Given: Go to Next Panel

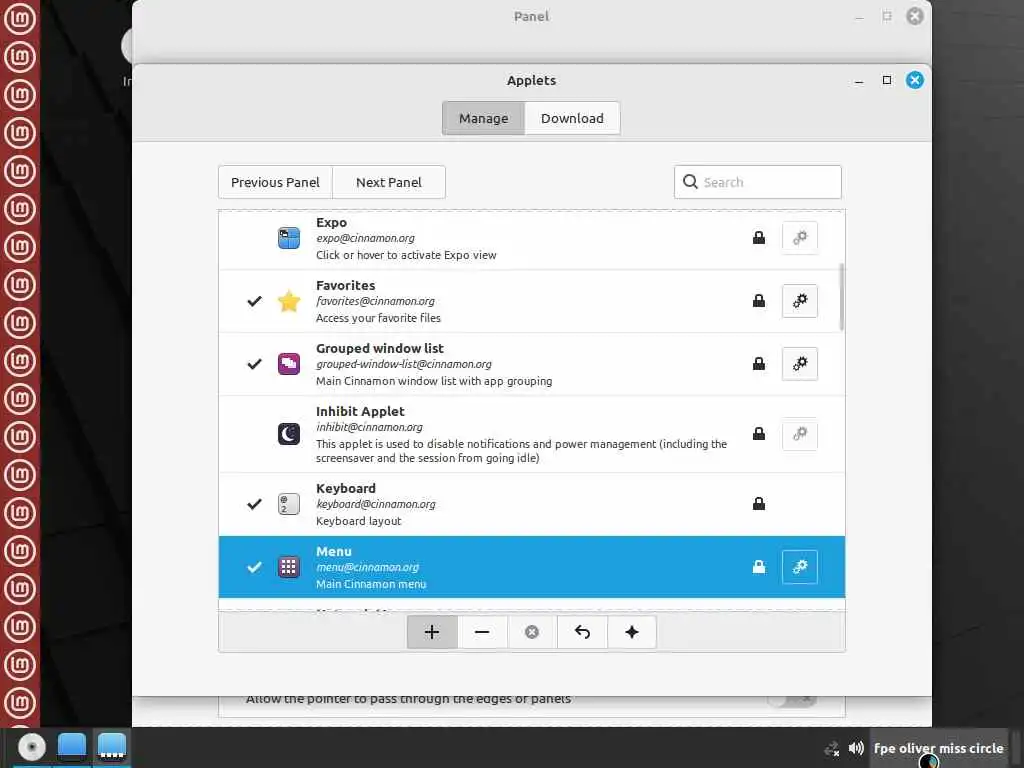Looking at the screenshot, I should 389,182.
